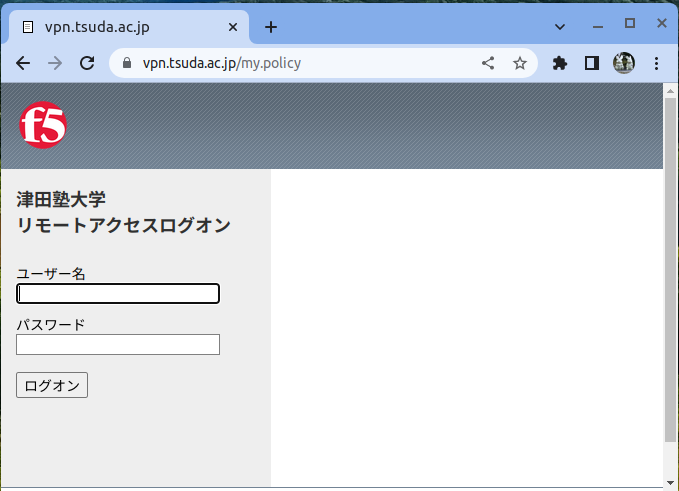Click the forward navigation arrow
679x491 pixels.
coord(55,63)
